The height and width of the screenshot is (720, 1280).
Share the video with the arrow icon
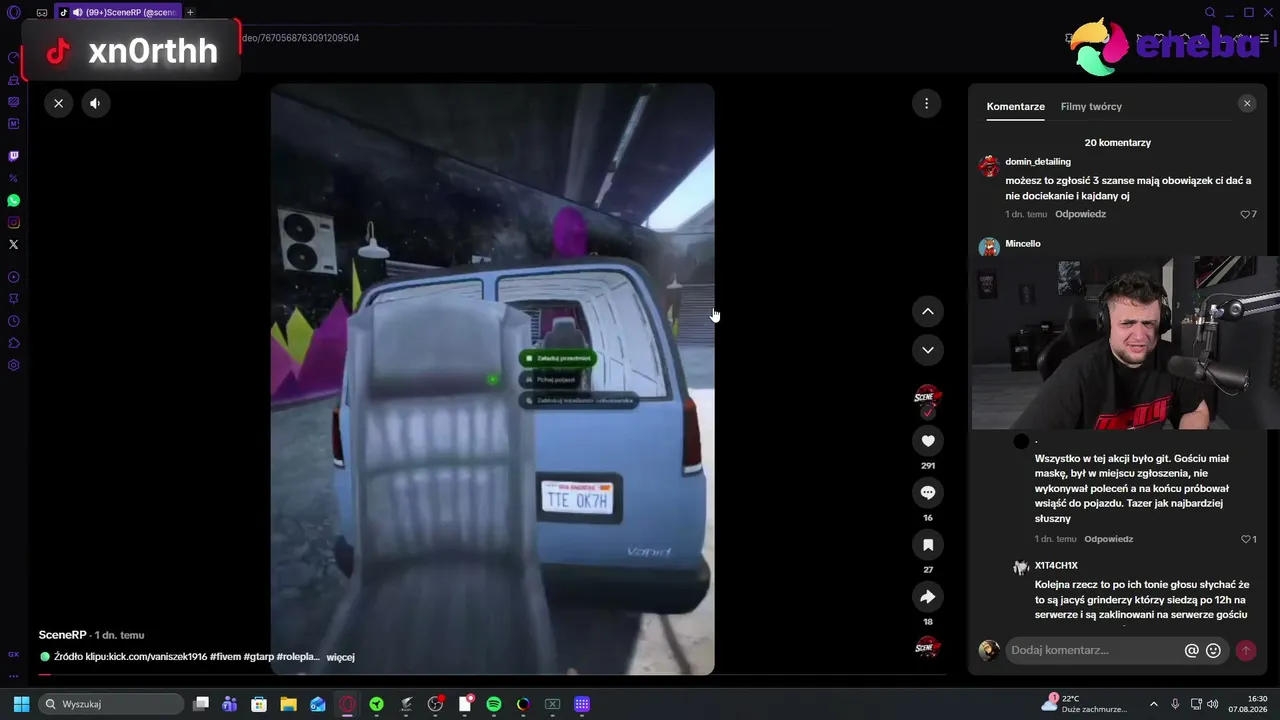[928, 597]
